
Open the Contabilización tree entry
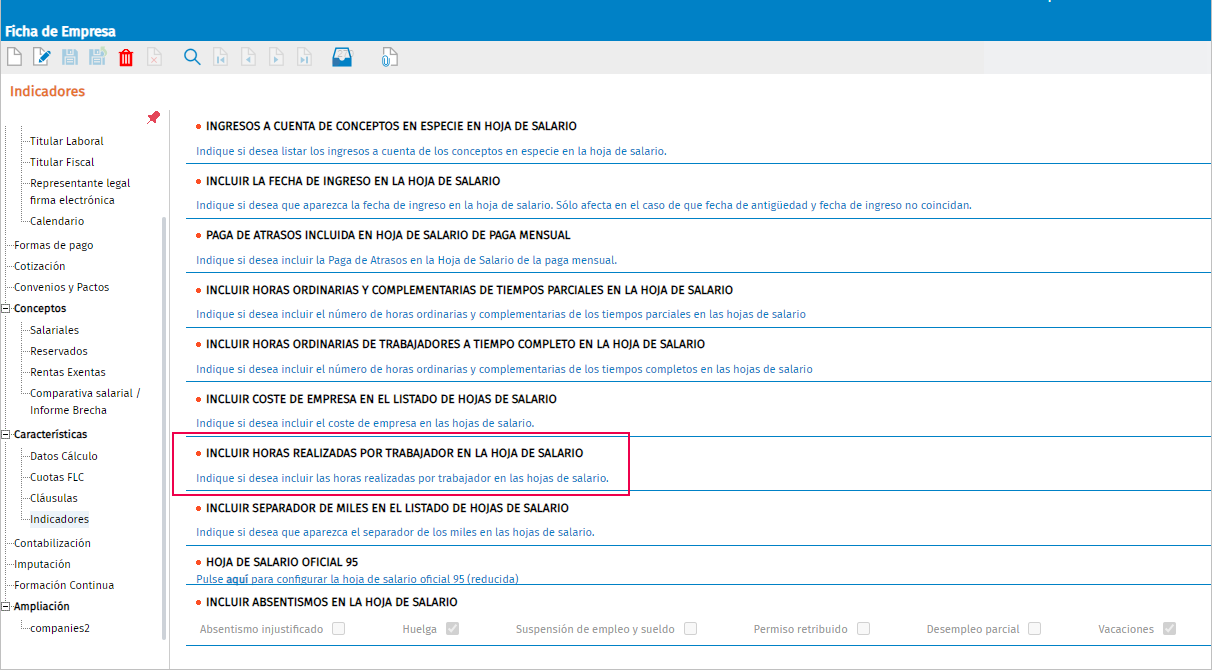52,543
